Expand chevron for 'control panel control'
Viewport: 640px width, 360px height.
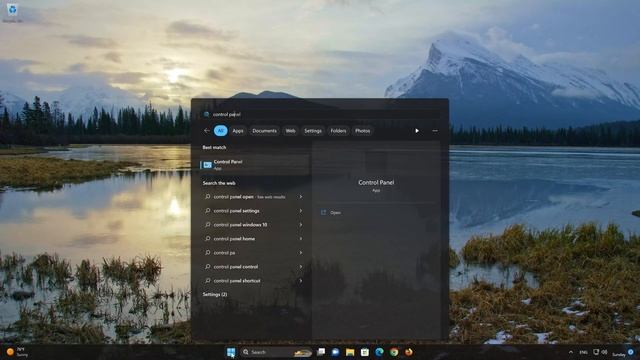tap(301, 267)
